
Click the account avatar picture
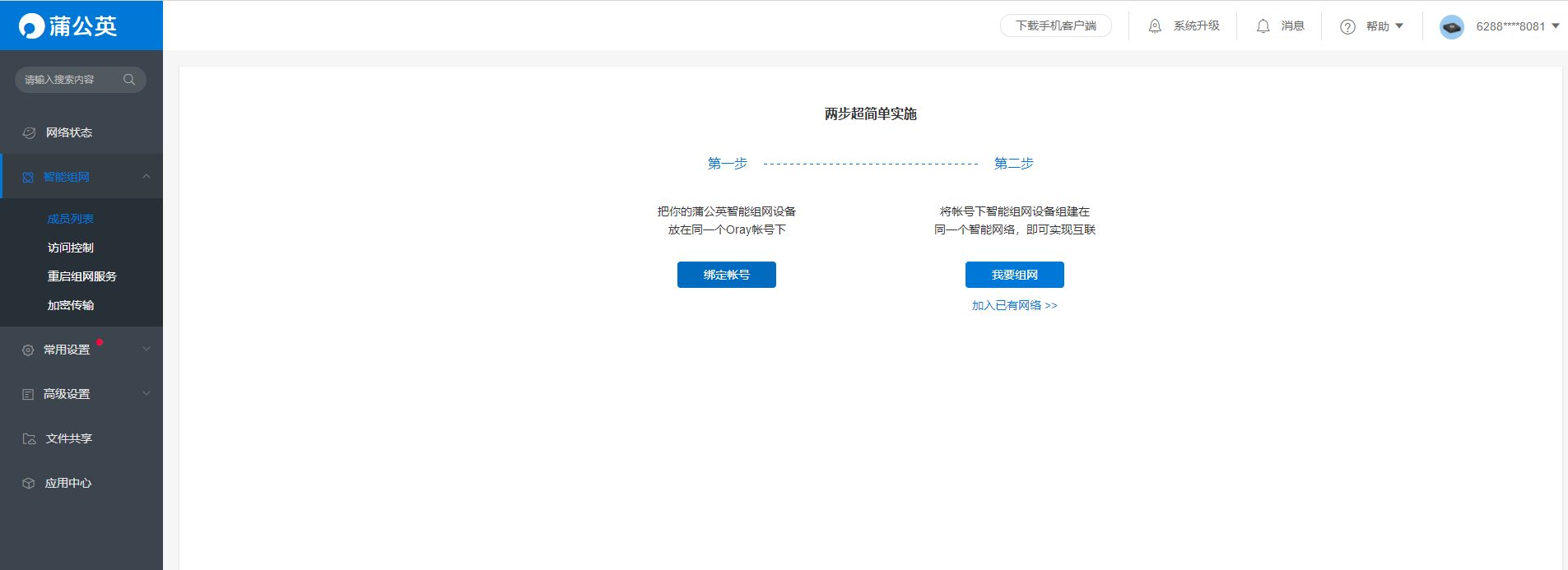coord(1452,26)
